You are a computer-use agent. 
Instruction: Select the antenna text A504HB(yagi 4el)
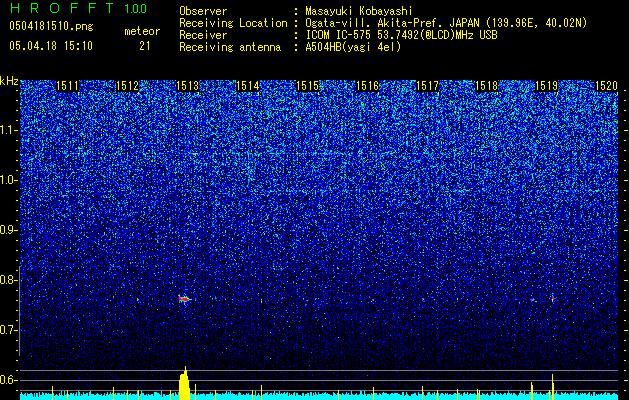tap(353, 47)
